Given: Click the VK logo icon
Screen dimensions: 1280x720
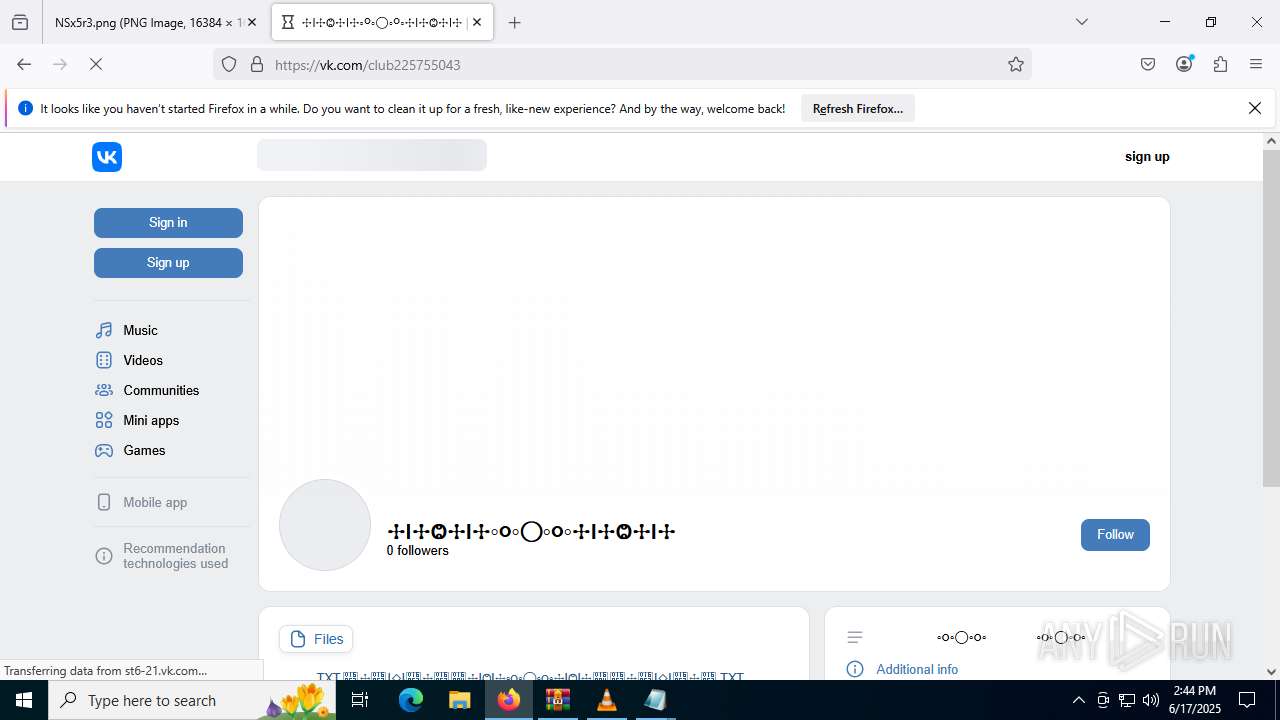Looking at the screenshot, I should [107, 157].
